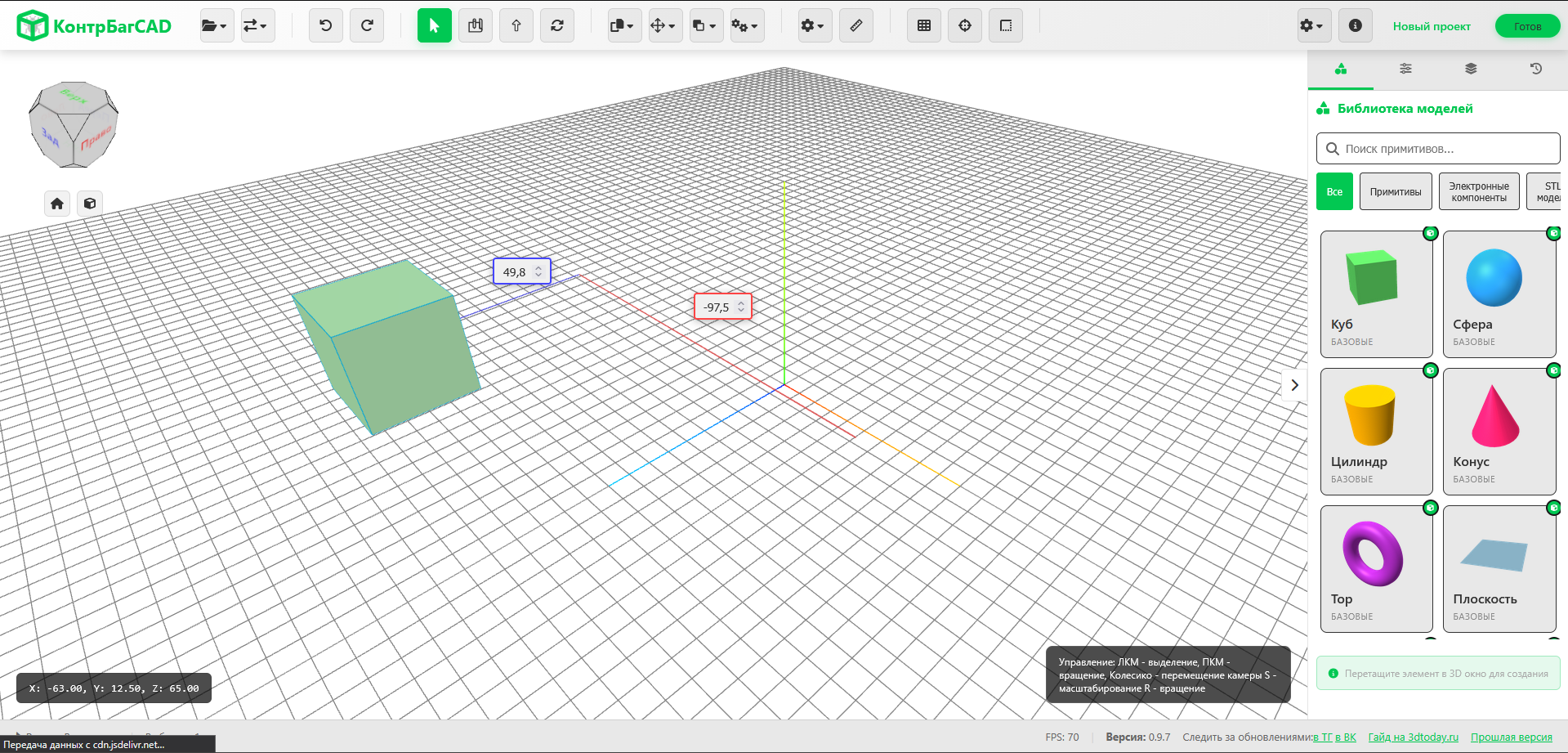Expand the move arrows dropdown
The image size is (1568, 753).
pos(664,26)
